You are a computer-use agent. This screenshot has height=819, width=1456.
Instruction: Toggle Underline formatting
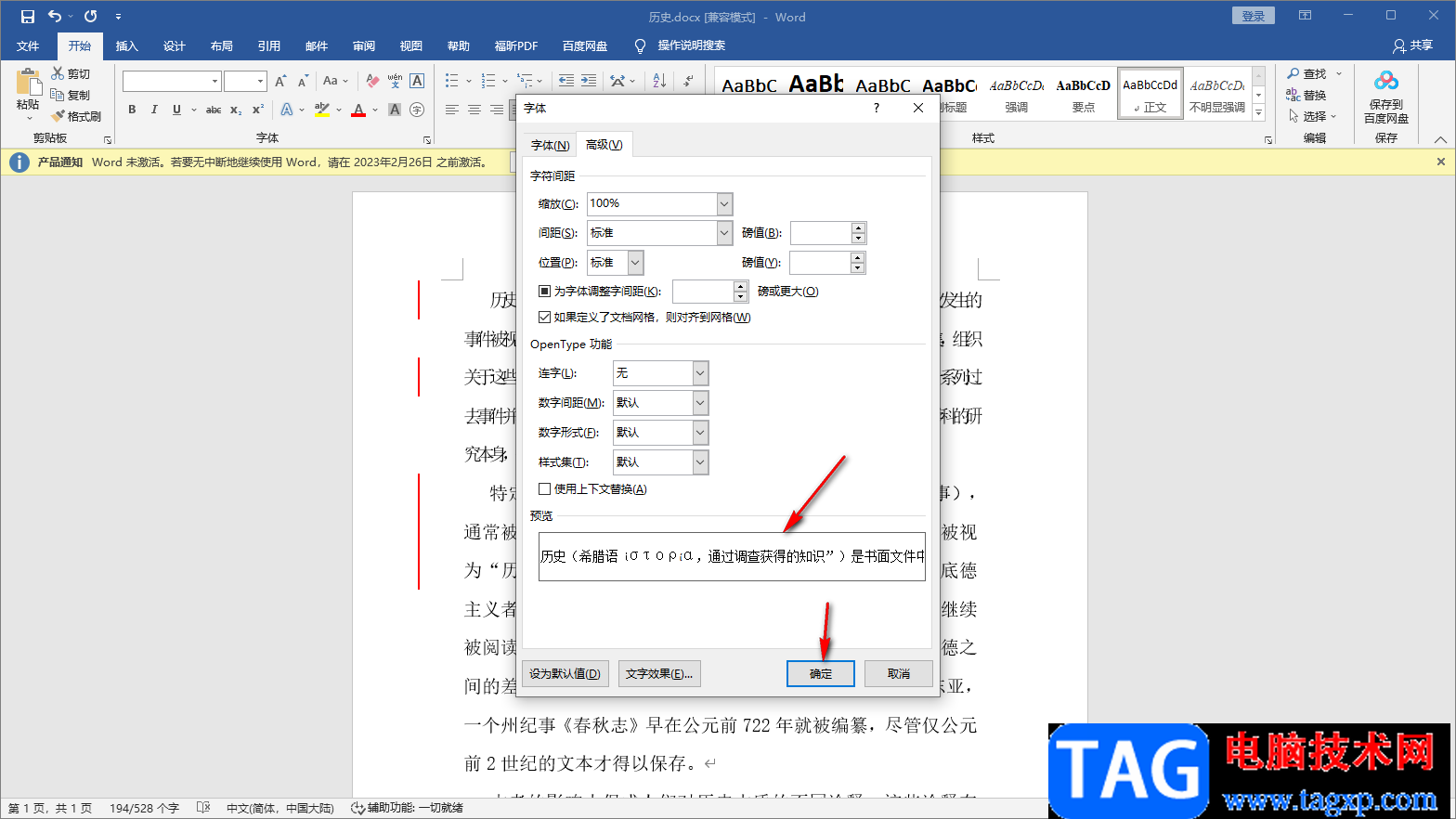176,110
